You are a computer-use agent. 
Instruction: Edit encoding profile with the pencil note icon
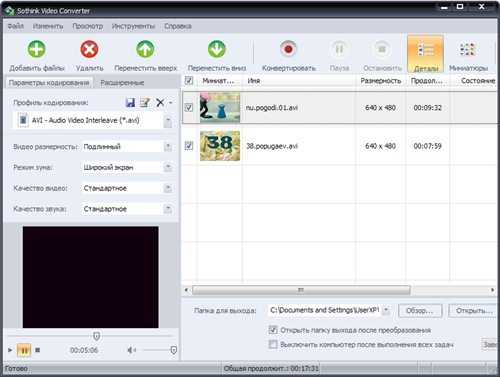pyautogui.click(x=145, y=102)
